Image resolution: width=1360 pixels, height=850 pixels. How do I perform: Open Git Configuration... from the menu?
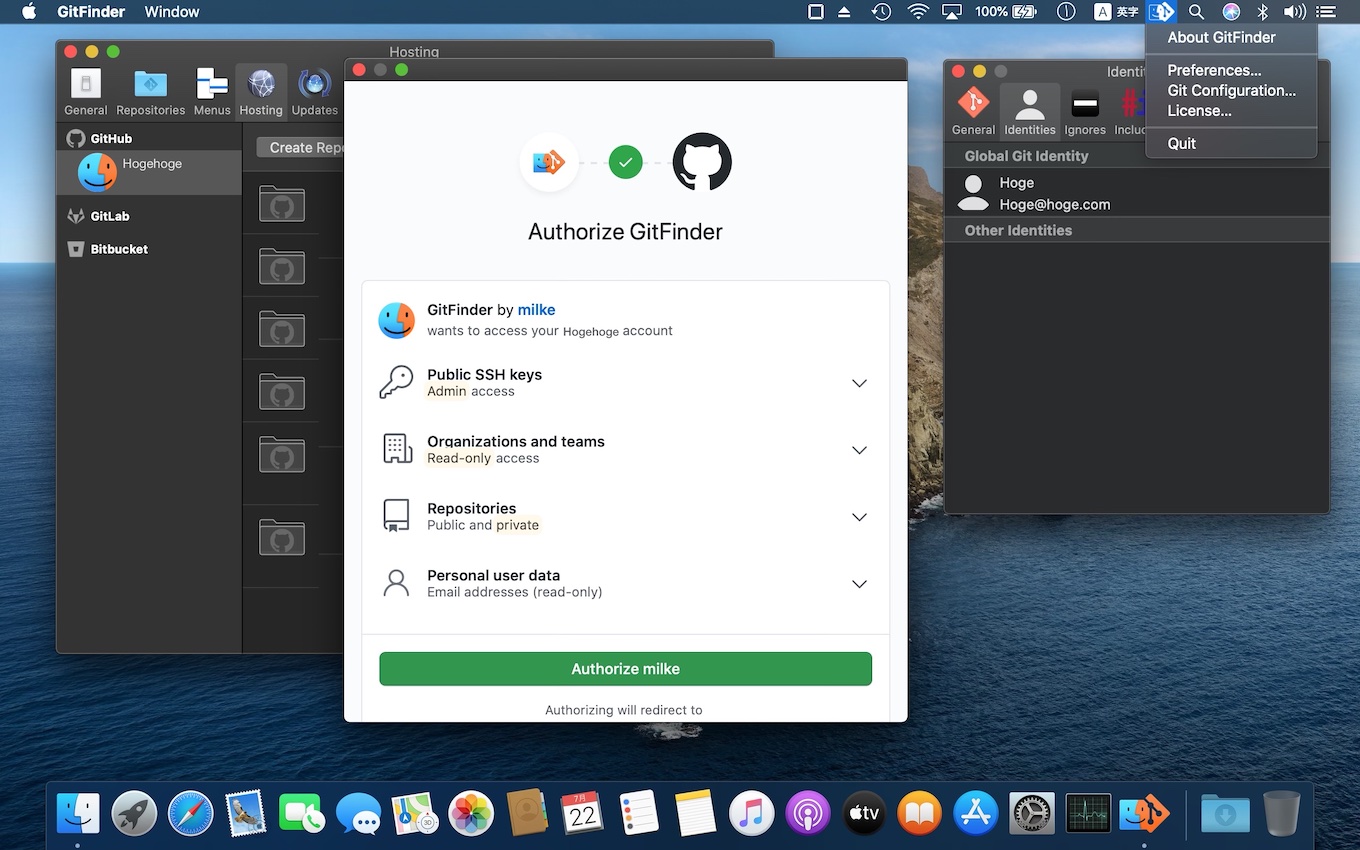click(x=1231, y=90)
